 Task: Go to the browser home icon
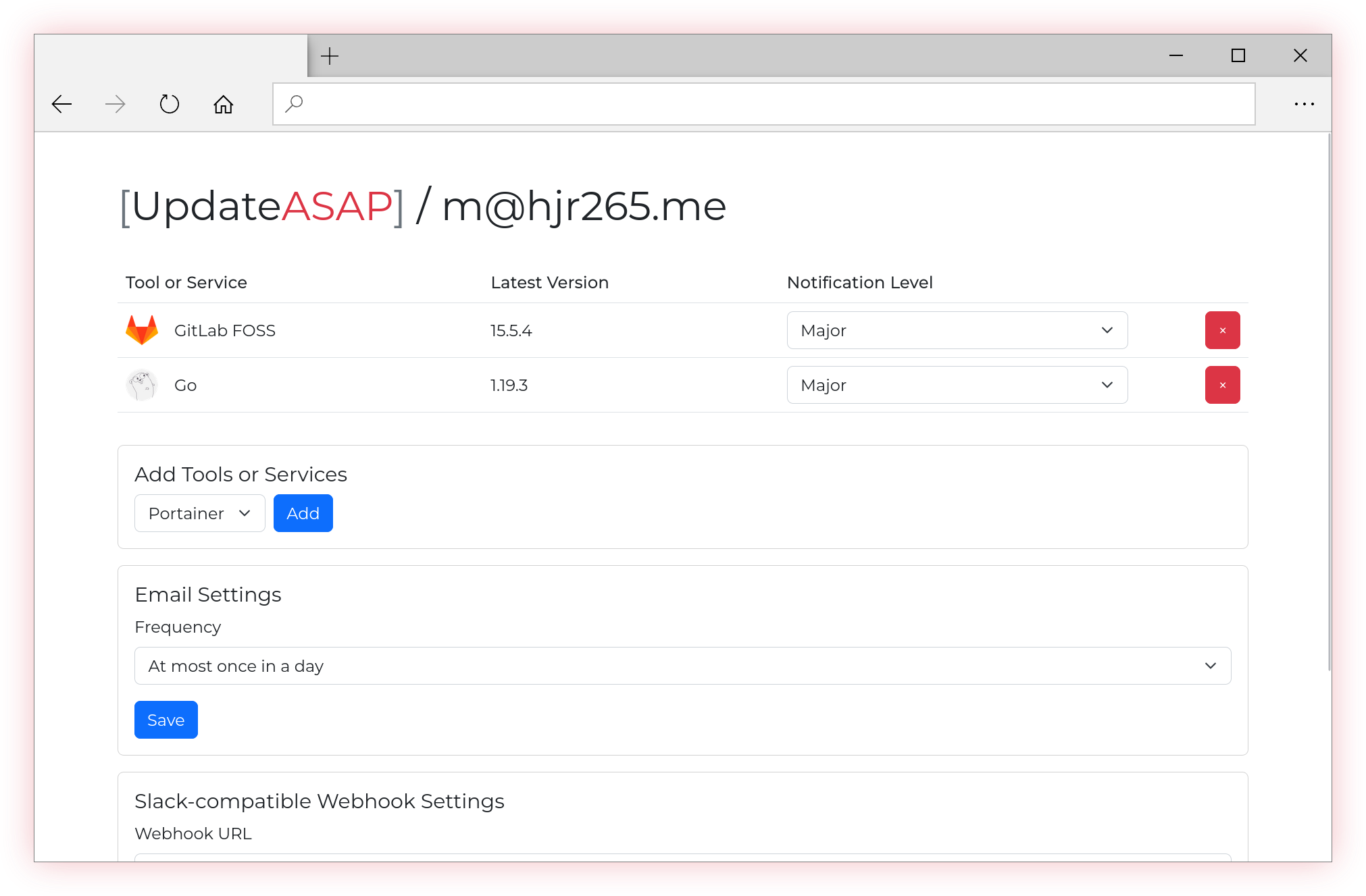[224, 104]
